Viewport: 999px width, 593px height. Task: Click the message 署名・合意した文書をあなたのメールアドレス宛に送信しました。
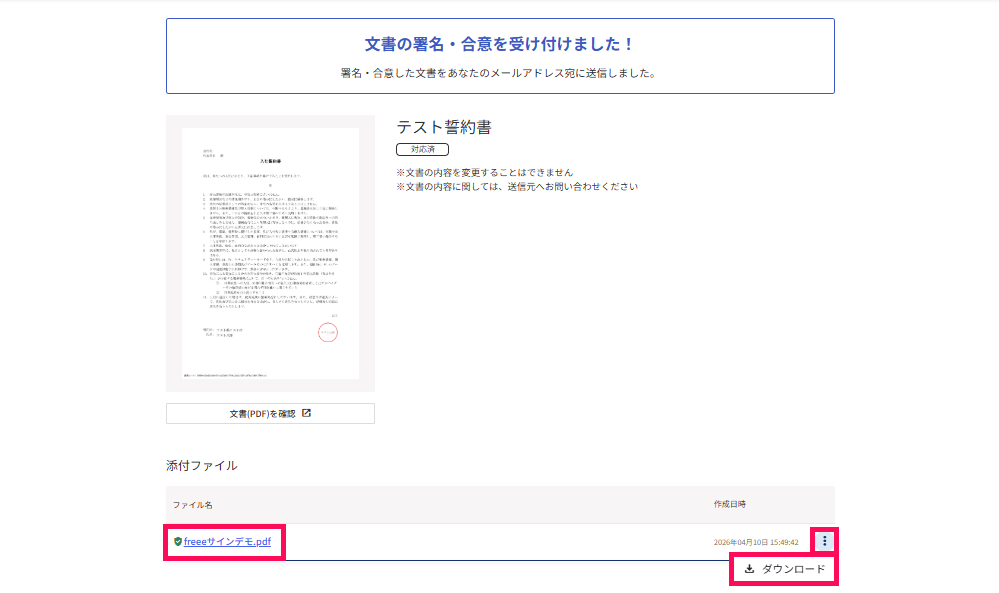pyautogui.click(x=500, y=73)
